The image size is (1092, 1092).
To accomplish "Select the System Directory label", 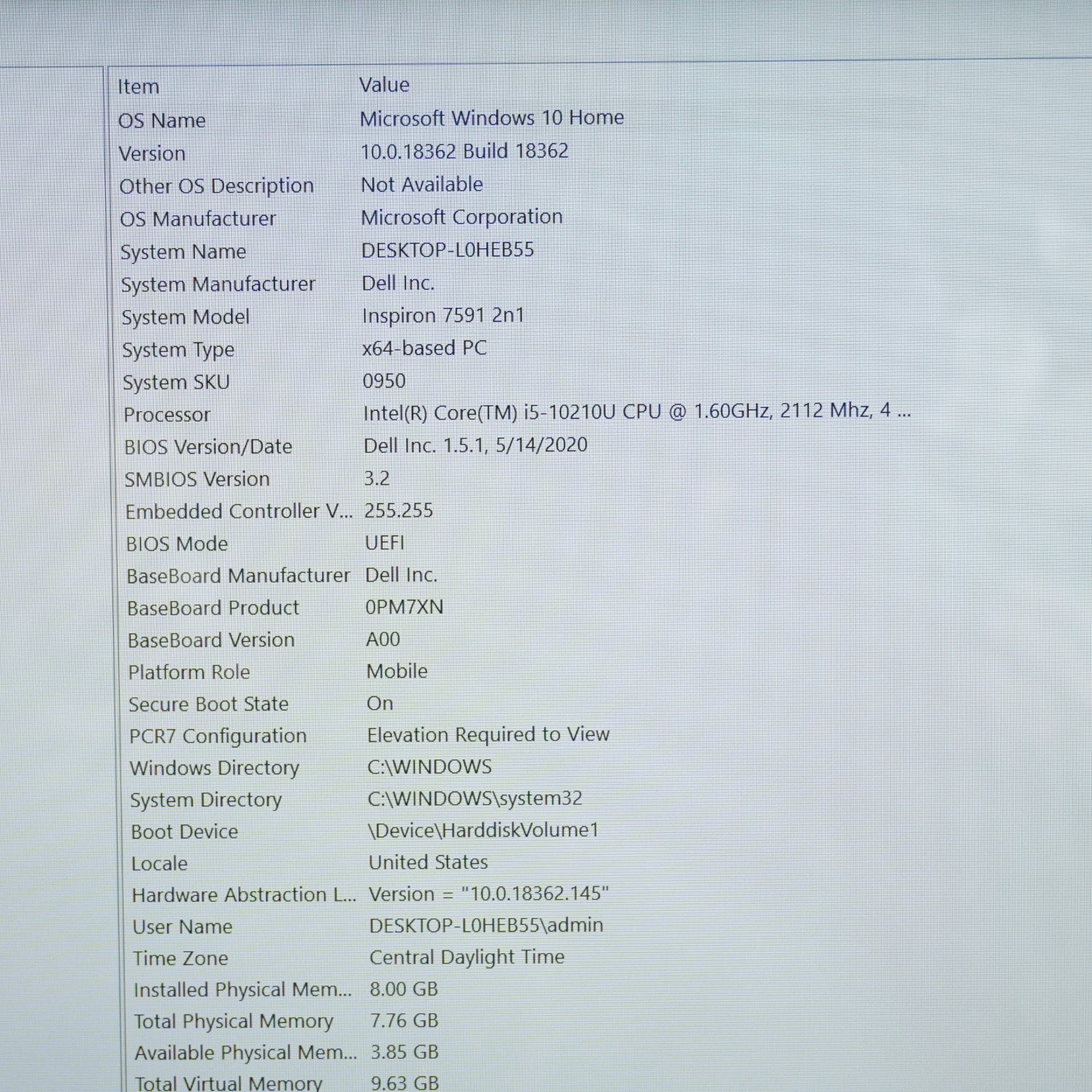I will coord(206,800).
